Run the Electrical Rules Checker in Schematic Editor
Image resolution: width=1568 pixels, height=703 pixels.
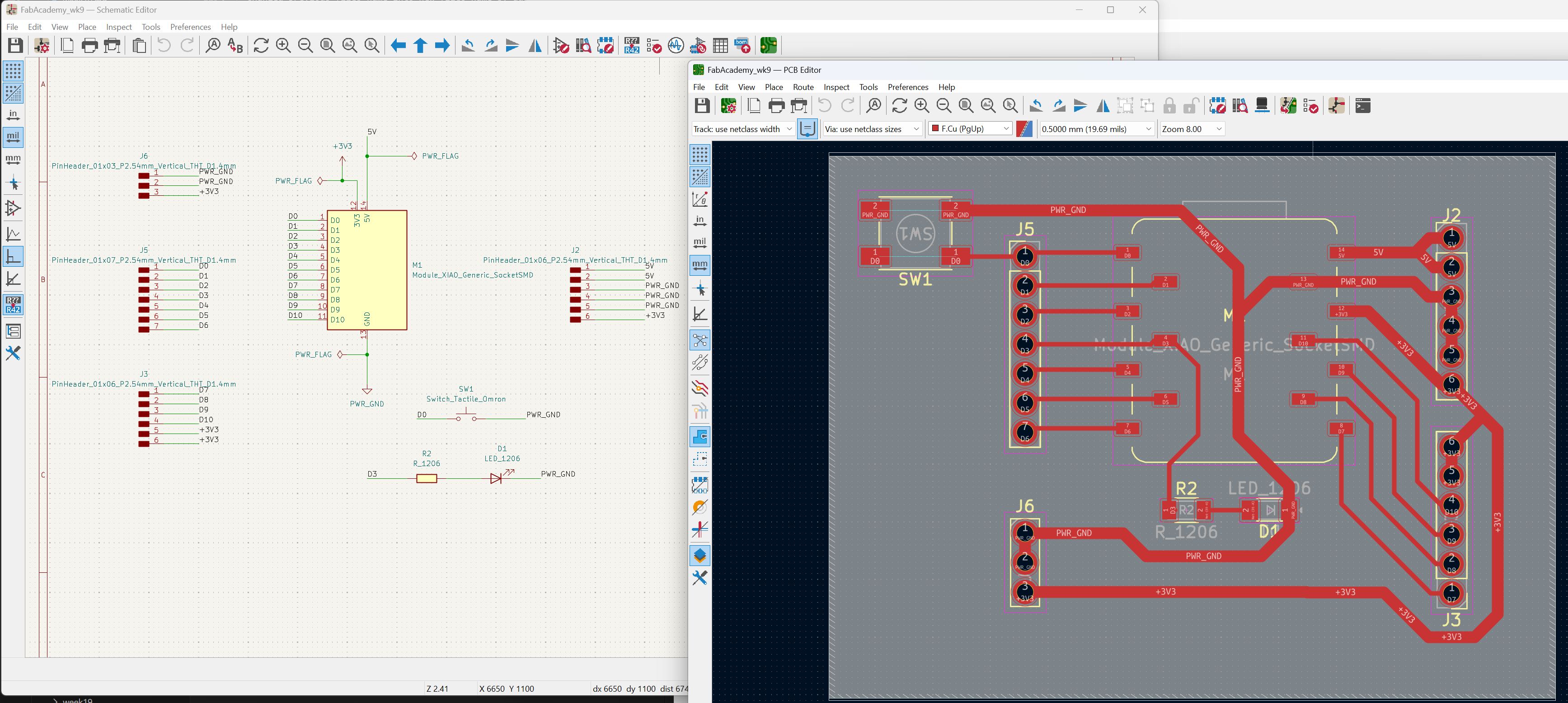pyautogui.click(x=654, y=46)
